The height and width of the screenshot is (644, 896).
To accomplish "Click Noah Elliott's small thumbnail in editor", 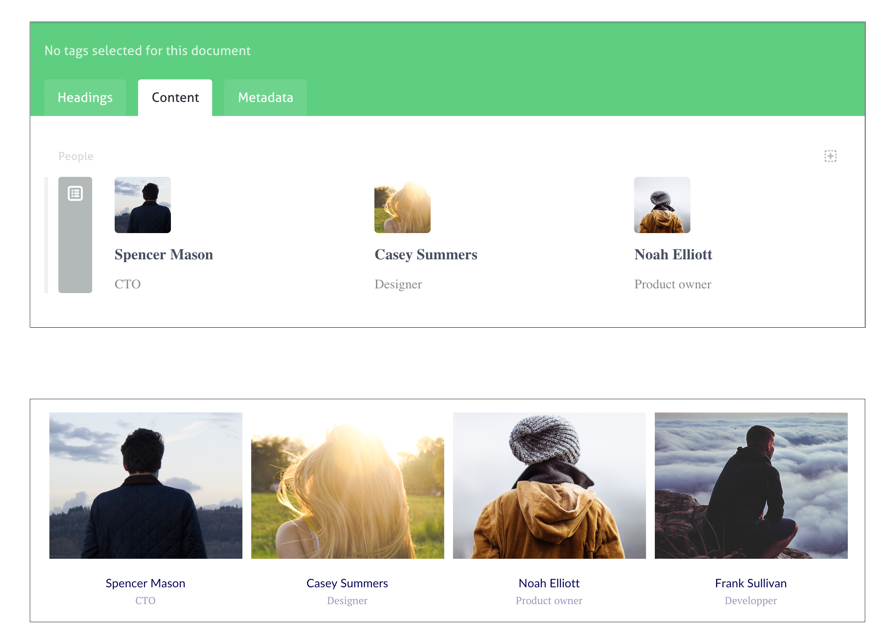I will 662,205.
